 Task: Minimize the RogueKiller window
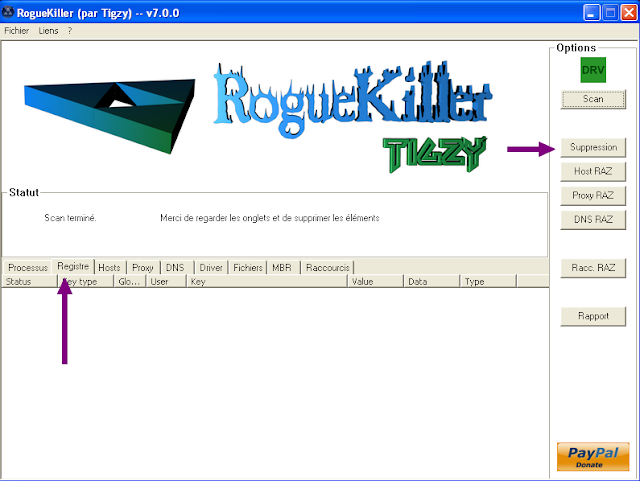coord(591,13)
